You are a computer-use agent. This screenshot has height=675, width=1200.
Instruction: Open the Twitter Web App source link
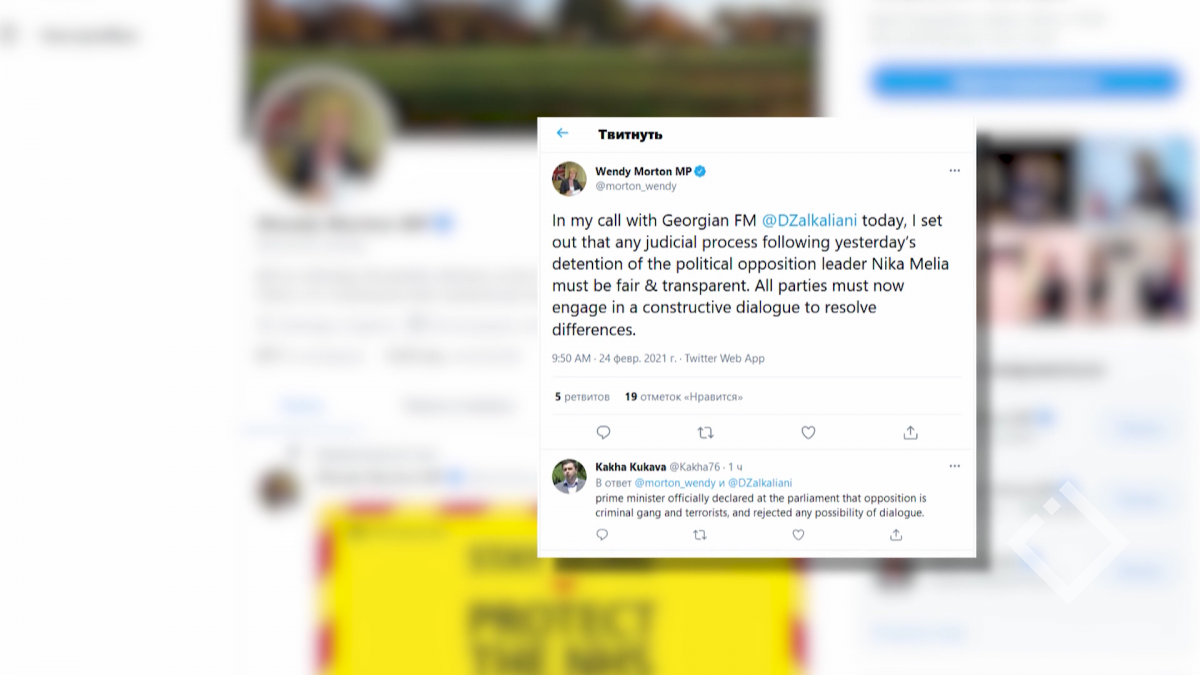click(724, 358)
